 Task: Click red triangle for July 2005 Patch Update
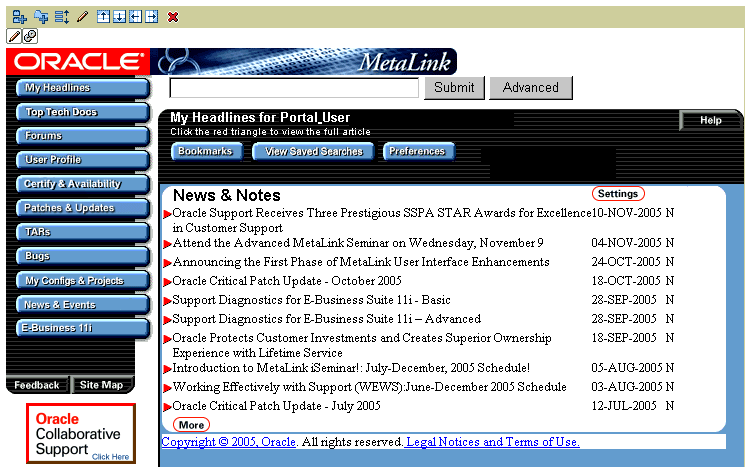[x=167, y=407]
